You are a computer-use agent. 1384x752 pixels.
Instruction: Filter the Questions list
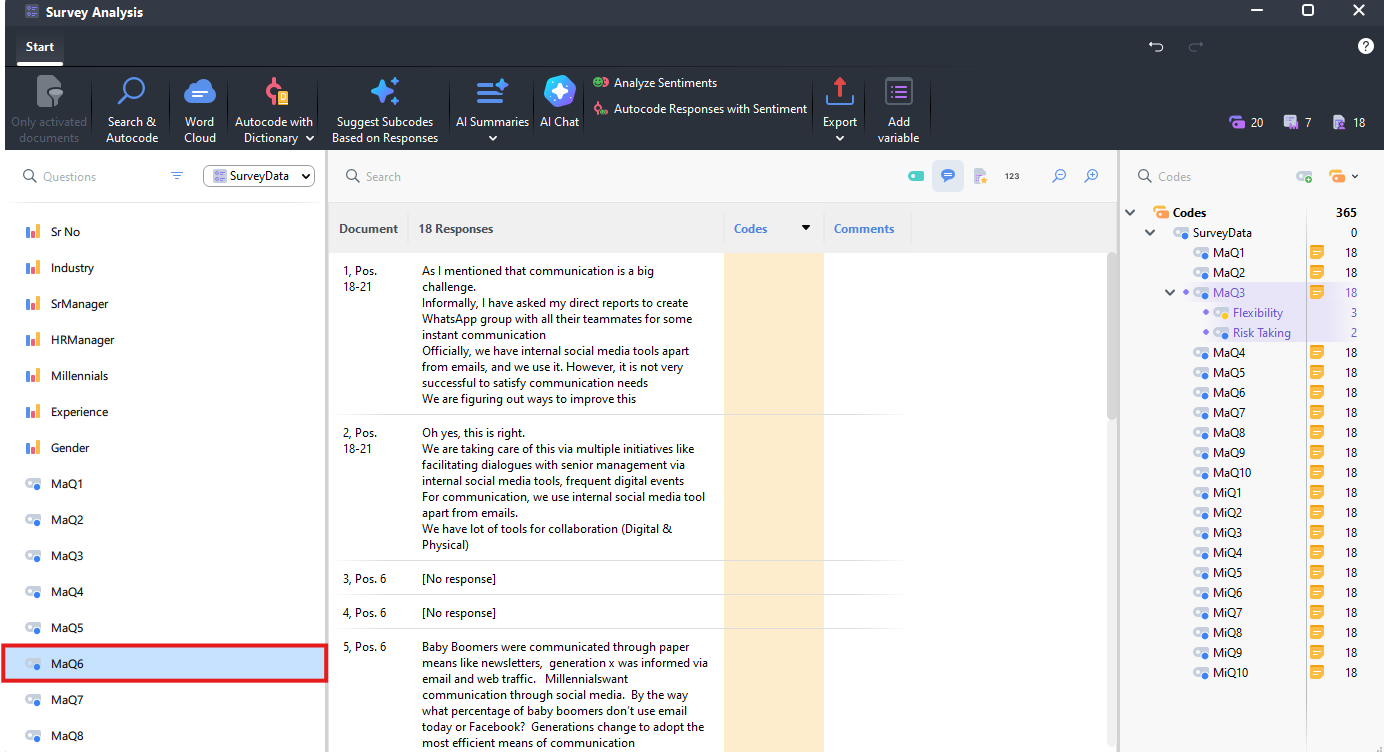177,176
